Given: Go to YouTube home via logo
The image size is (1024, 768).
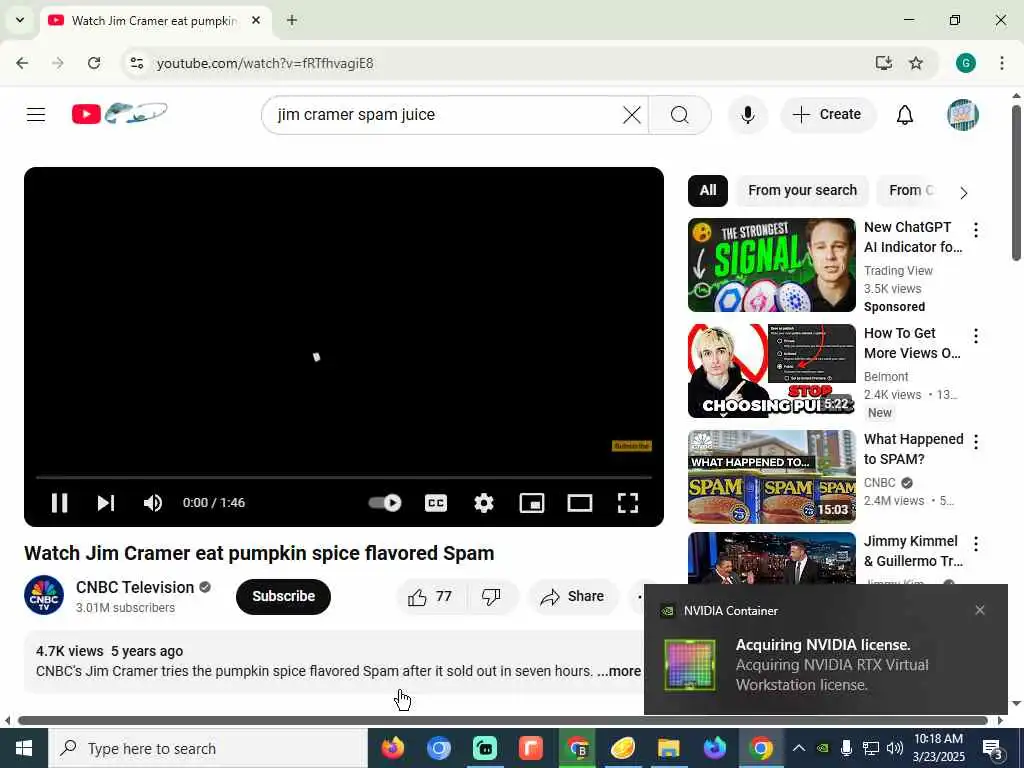Looking at the screenshot, I should [120, 114].
